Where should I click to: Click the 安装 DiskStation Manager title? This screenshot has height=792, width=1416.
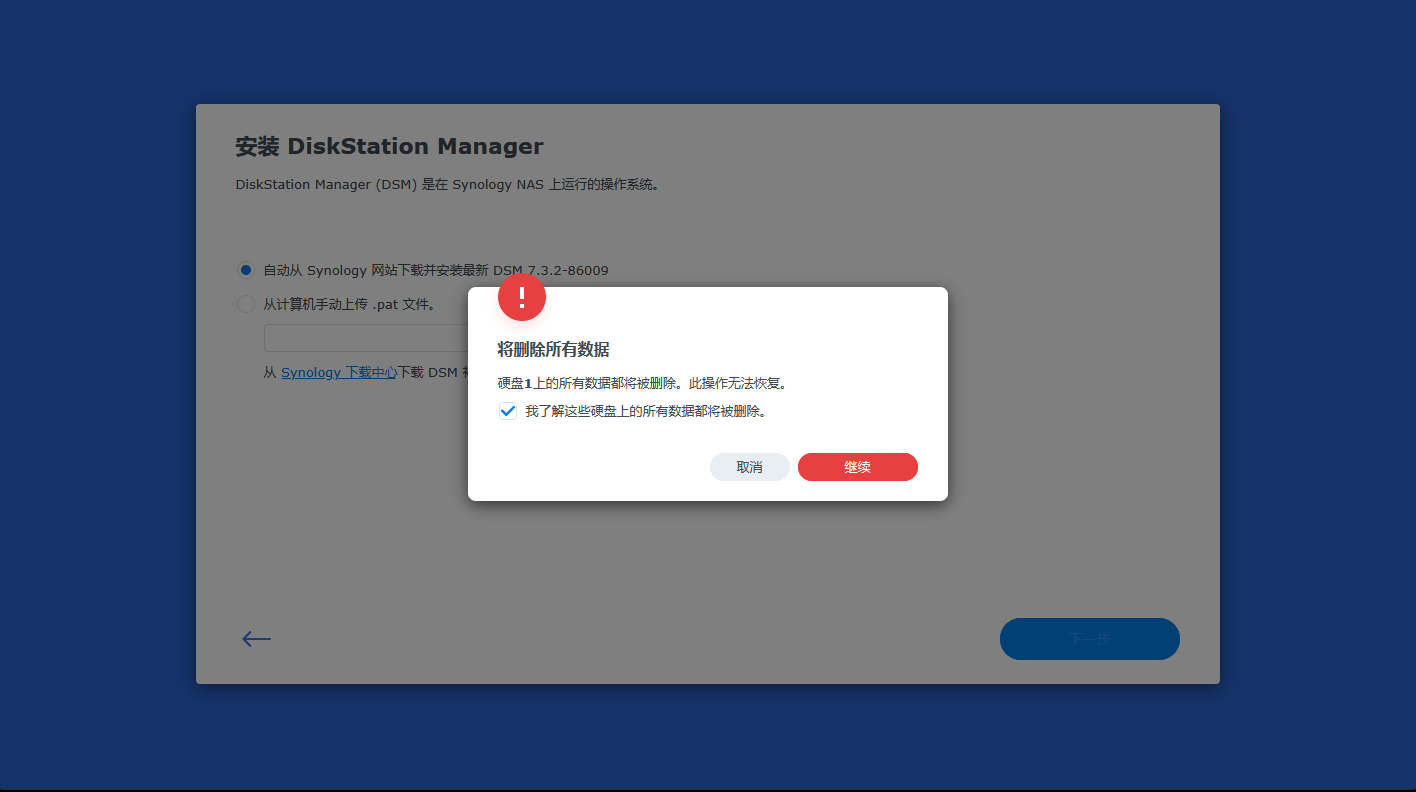tap(389, 146)
